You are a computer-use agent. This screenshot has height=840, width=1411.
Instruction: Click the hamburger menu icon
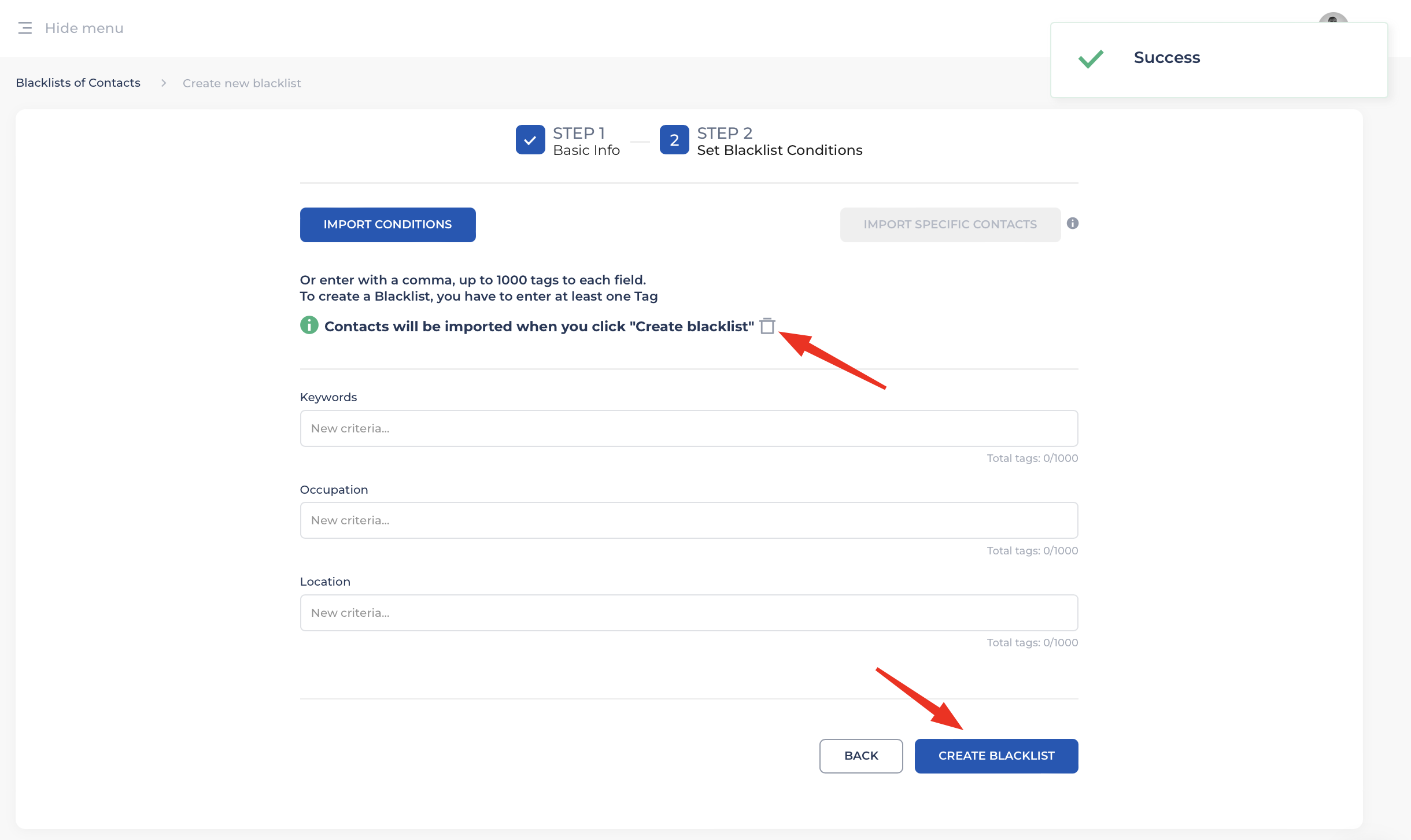point(25,28)
